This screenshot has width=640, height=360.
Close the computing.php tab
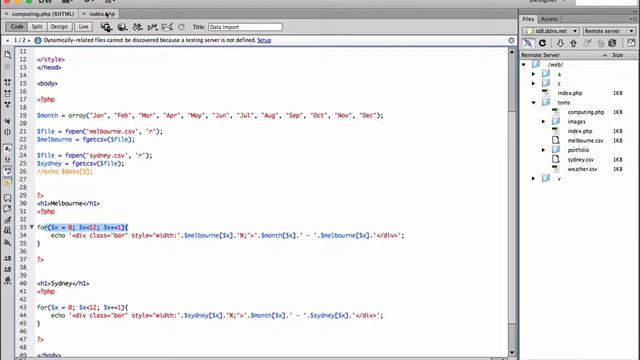coord(6,14)
